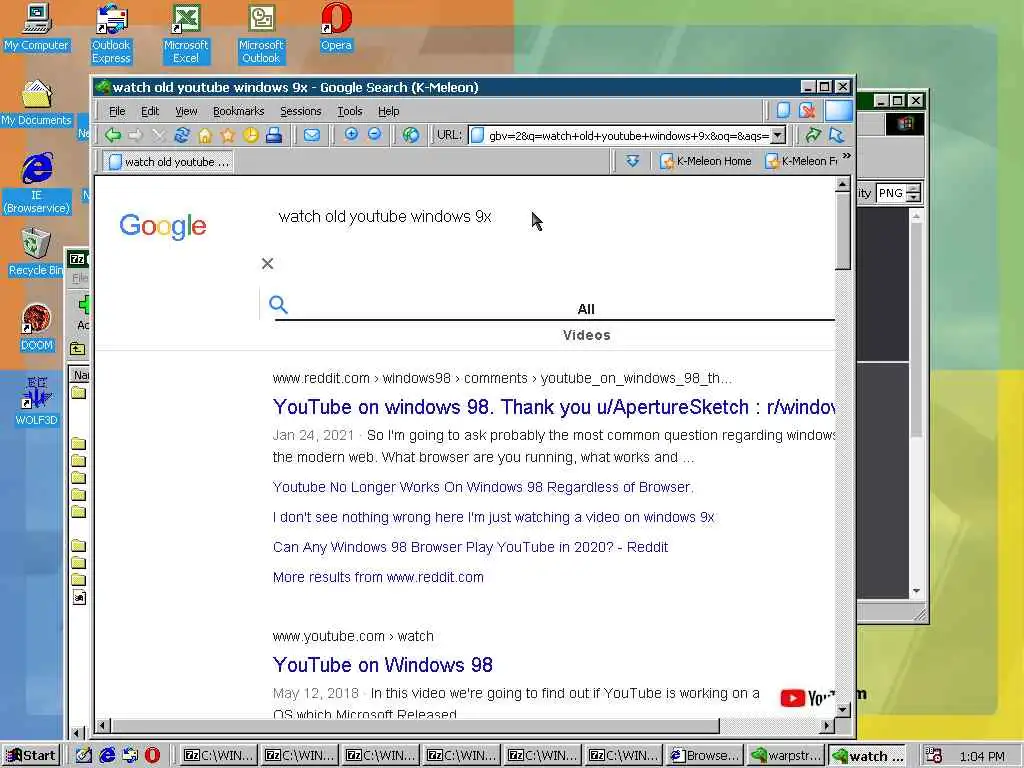Go back with the green Back arrow
The image size is (1024, 768).
pos(113,135)
